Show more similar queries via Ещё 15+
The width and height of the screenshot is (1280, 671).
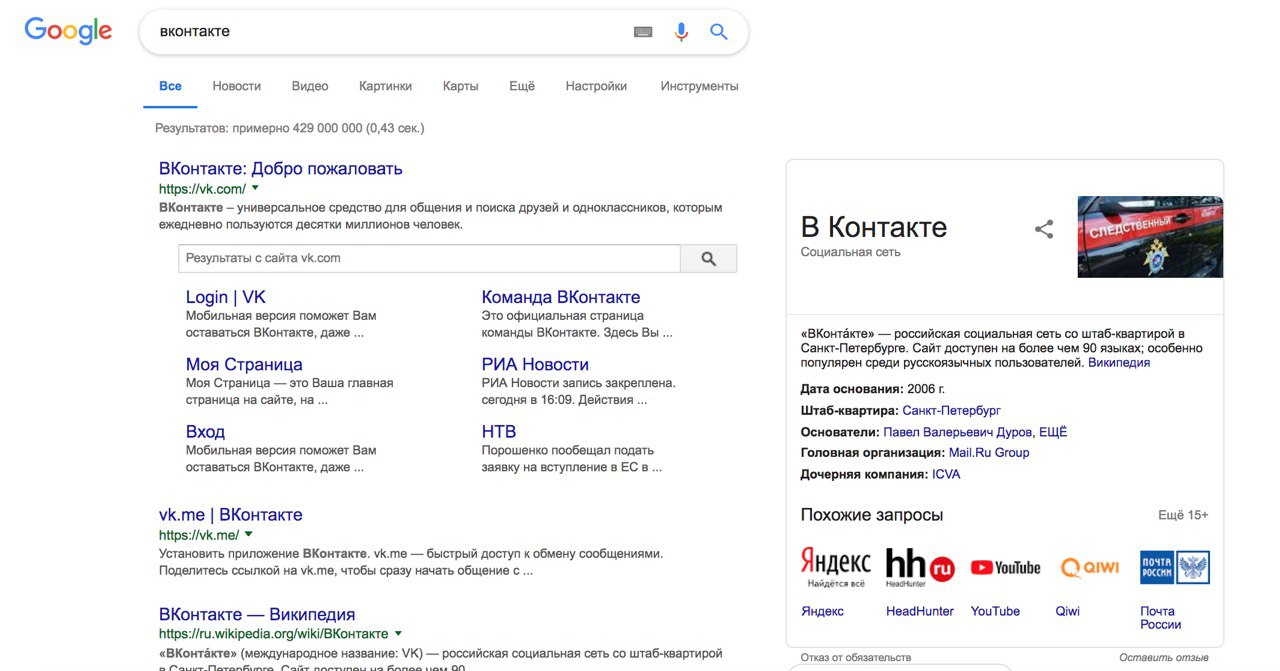click(1183, 515)
